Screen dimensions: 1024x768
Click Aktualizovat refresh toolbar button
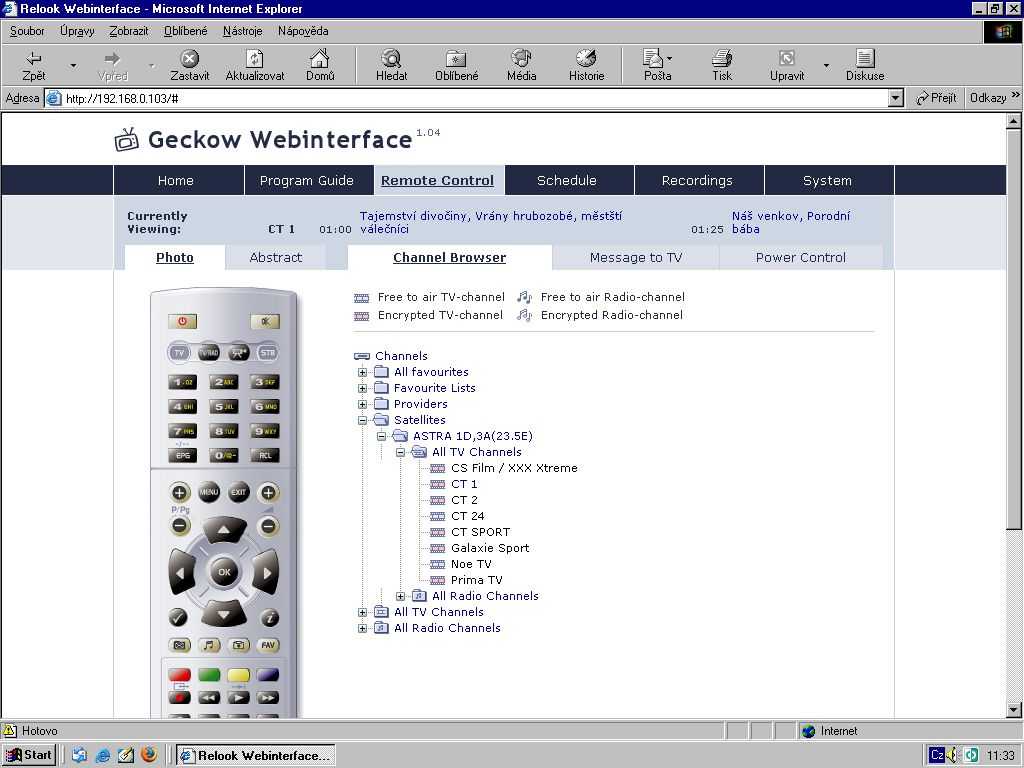pos(255,65)
